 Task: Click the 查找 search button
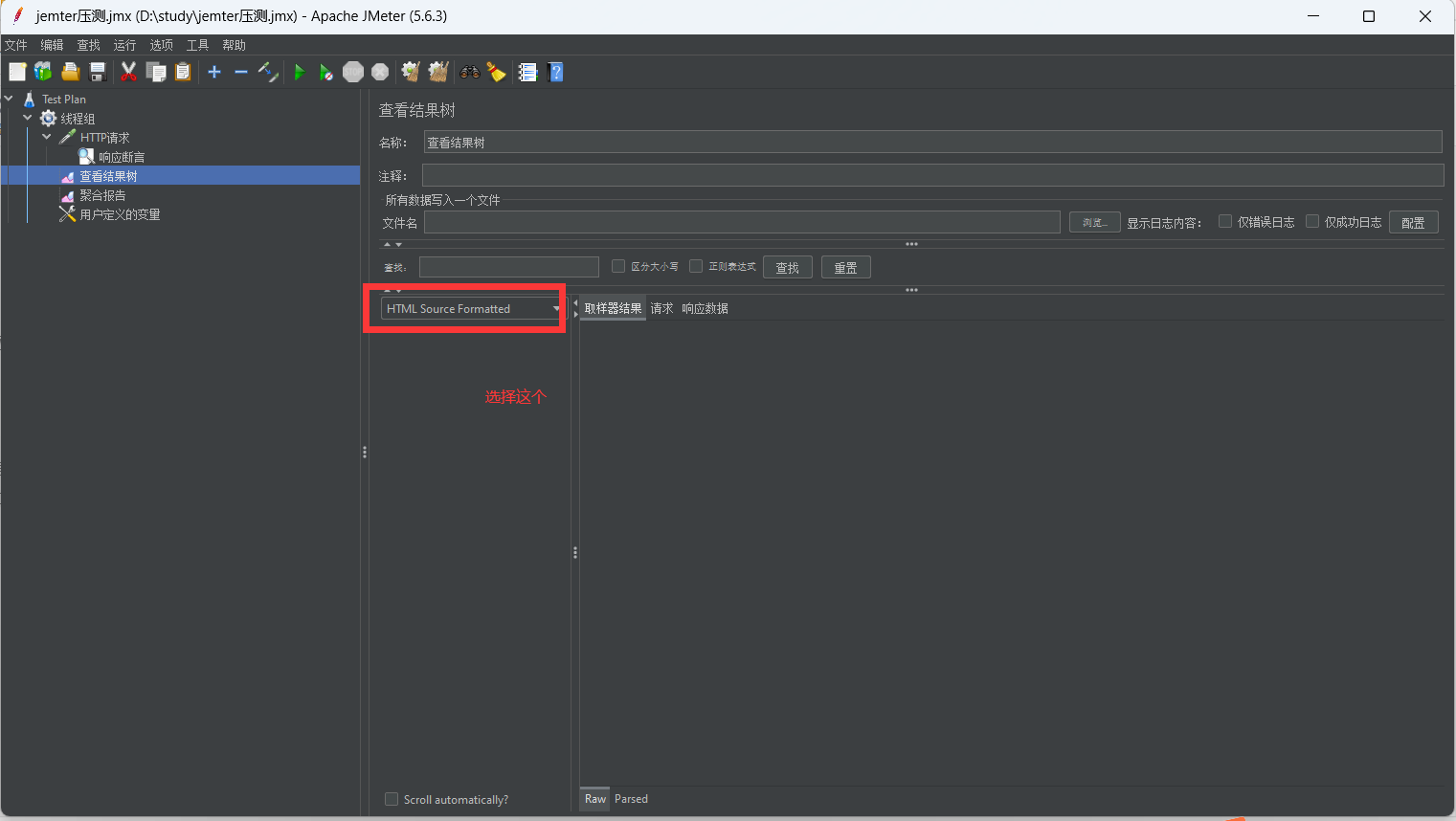pyautogui.click(x=788, y=267)
